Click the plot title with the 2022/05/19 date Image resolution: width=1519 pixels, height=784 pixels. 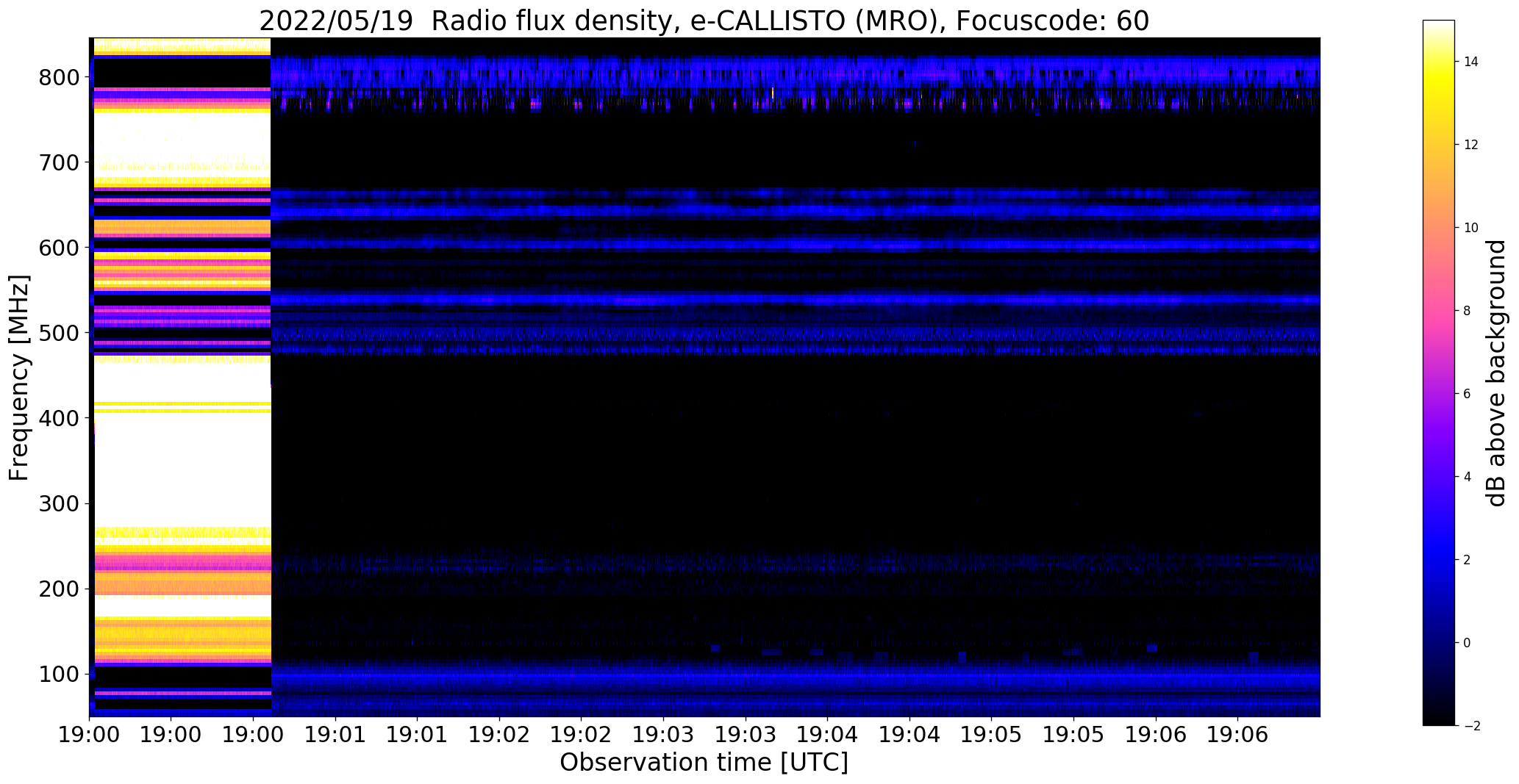point(704,21)
